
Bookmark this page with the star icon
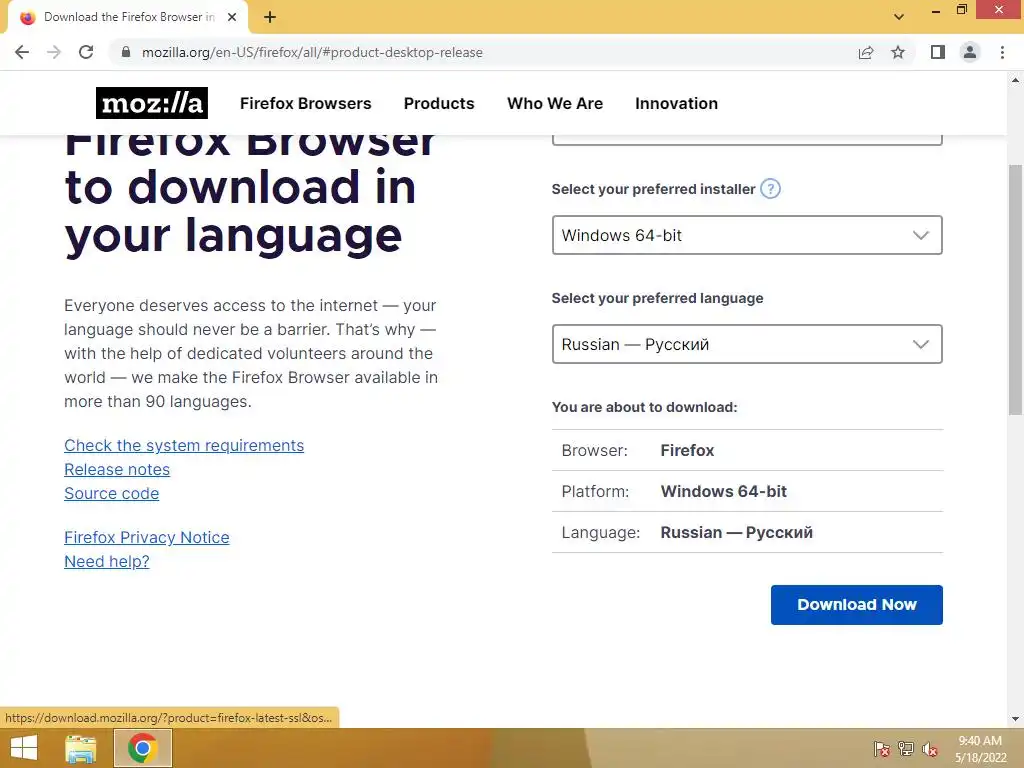pyautogui.click(x=898, y=52)
